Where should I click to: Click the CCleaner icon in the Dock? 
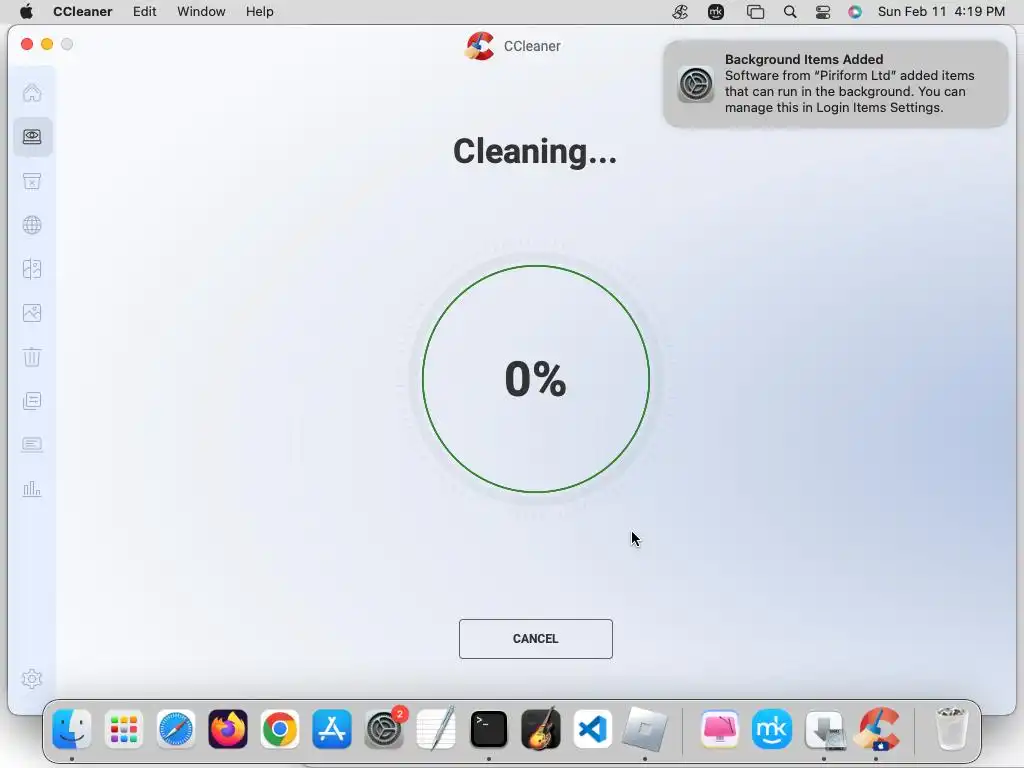coord(878,729)
